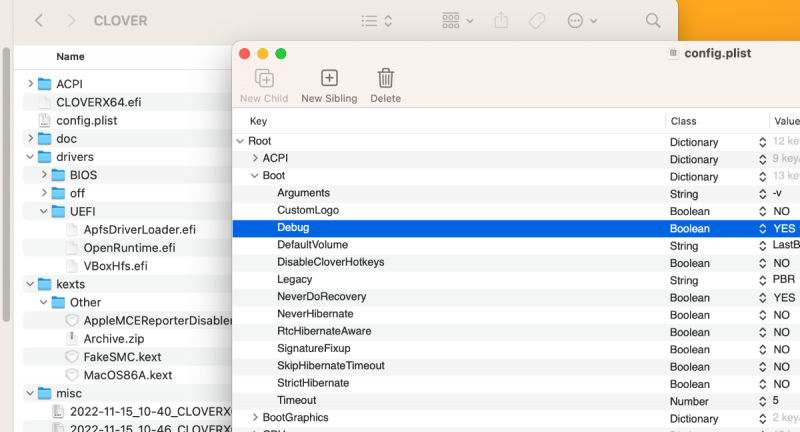Expand the ACPI folder in Finder
This screenshot has height=432, width=800.
30,83
